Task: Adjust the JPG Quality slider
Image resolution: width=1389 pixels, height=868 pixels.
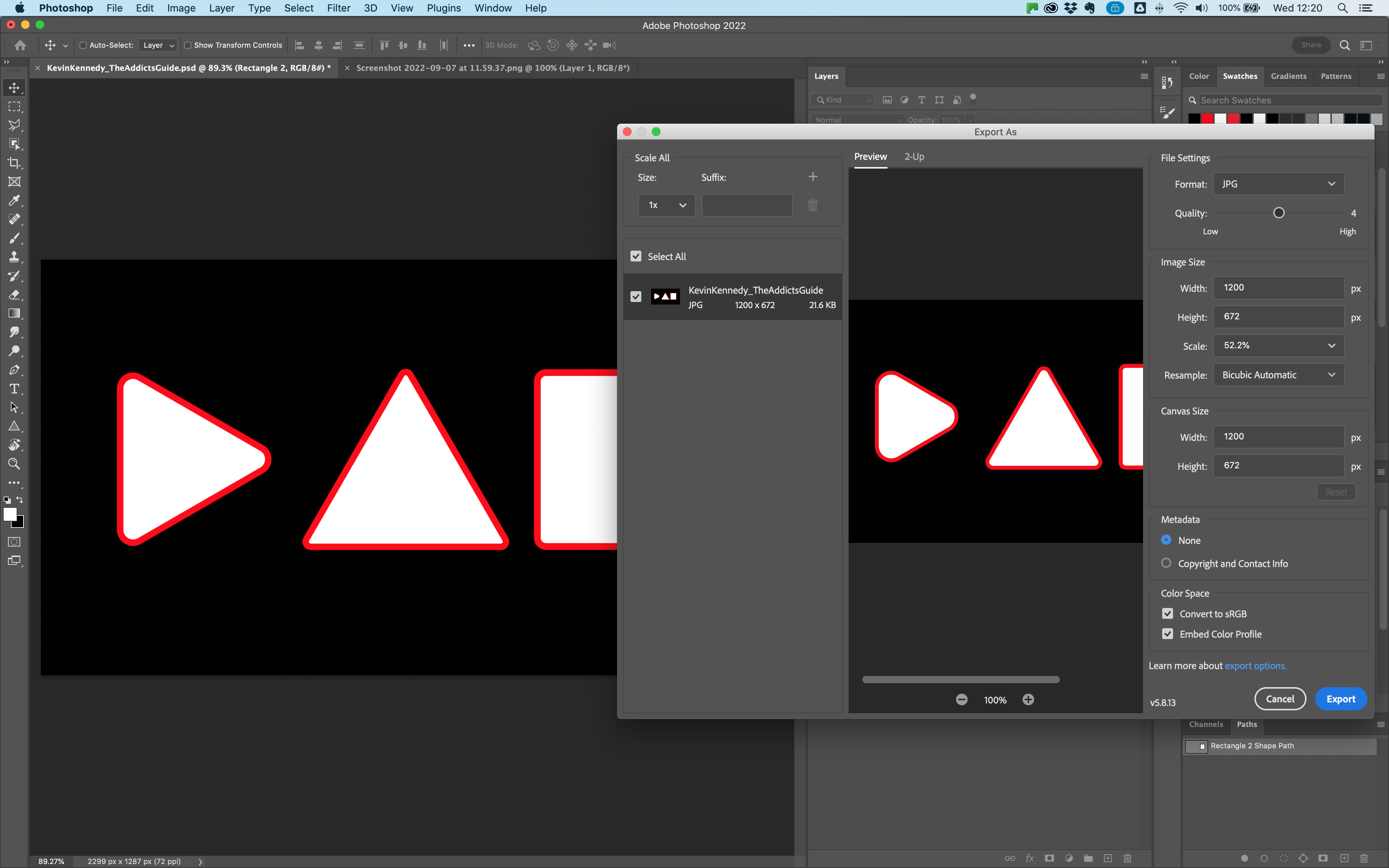Action: pos(1279,212)
